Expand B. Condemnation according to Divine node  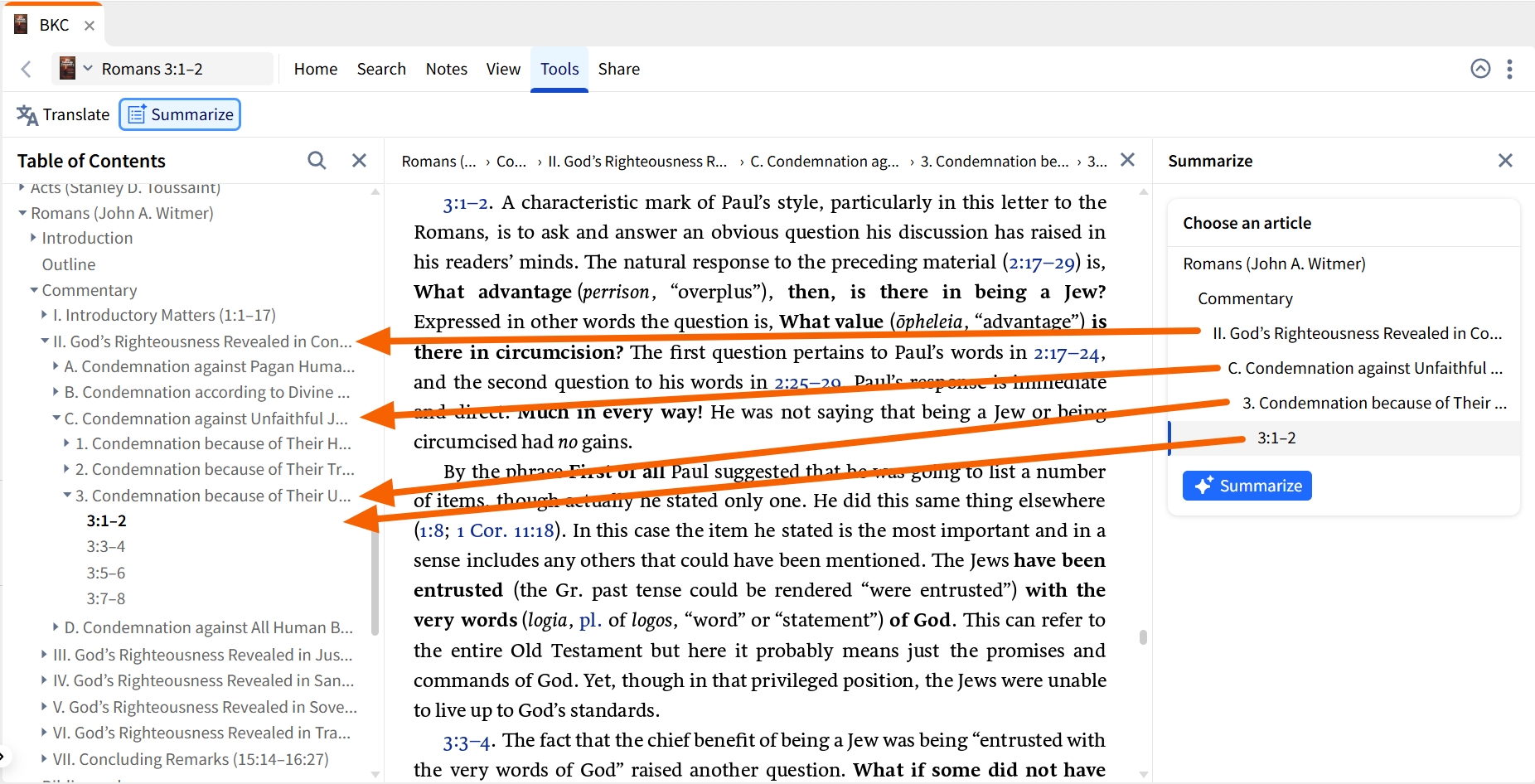tap(56, 392)
